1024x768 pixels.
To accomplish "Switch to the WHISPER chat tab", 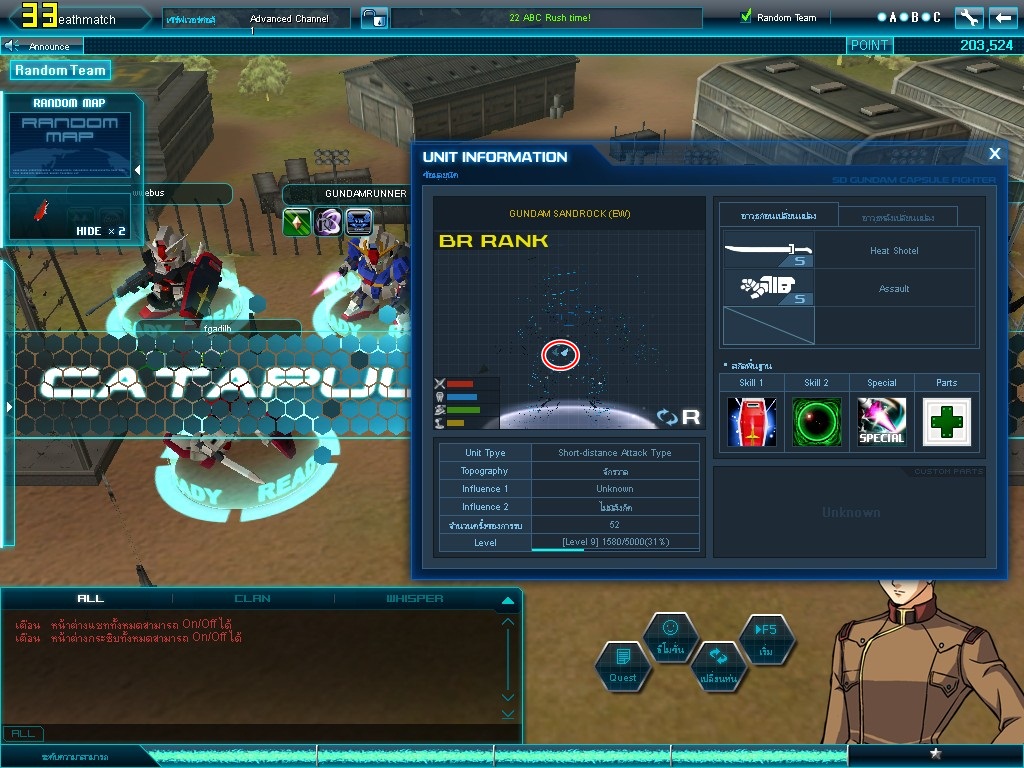I will click(x=415, y=598).
